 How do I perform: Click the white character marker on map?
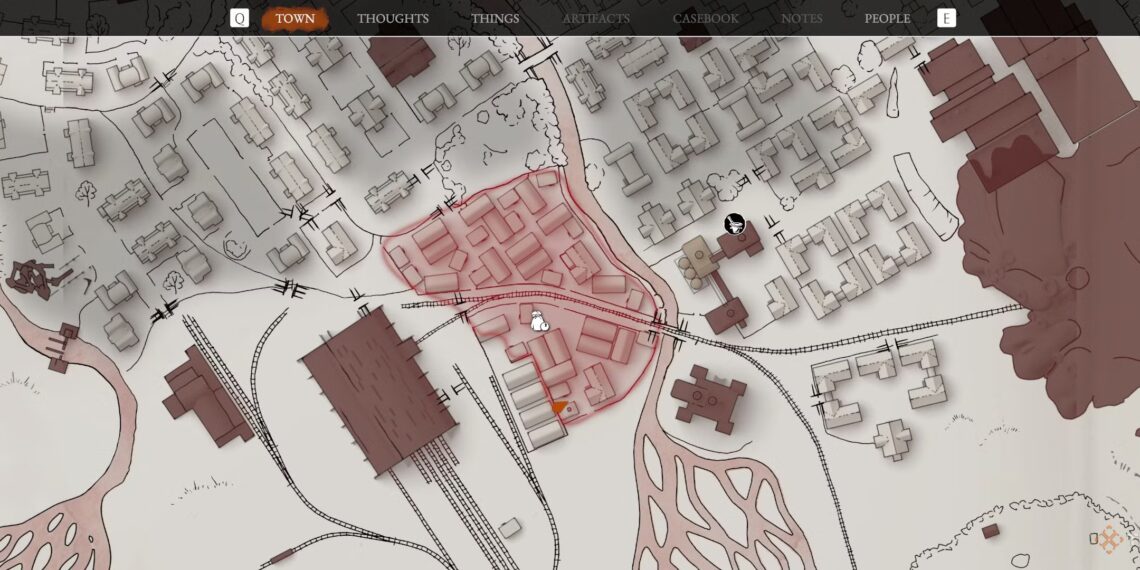coord(540,321)
